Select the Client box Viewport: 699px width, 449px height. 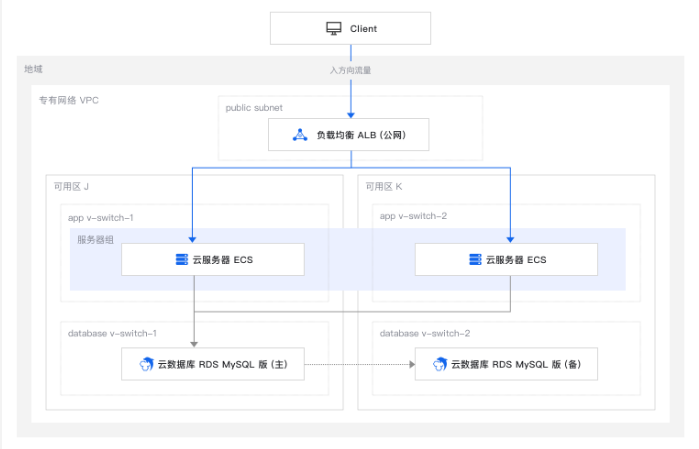tap(350, 29)
